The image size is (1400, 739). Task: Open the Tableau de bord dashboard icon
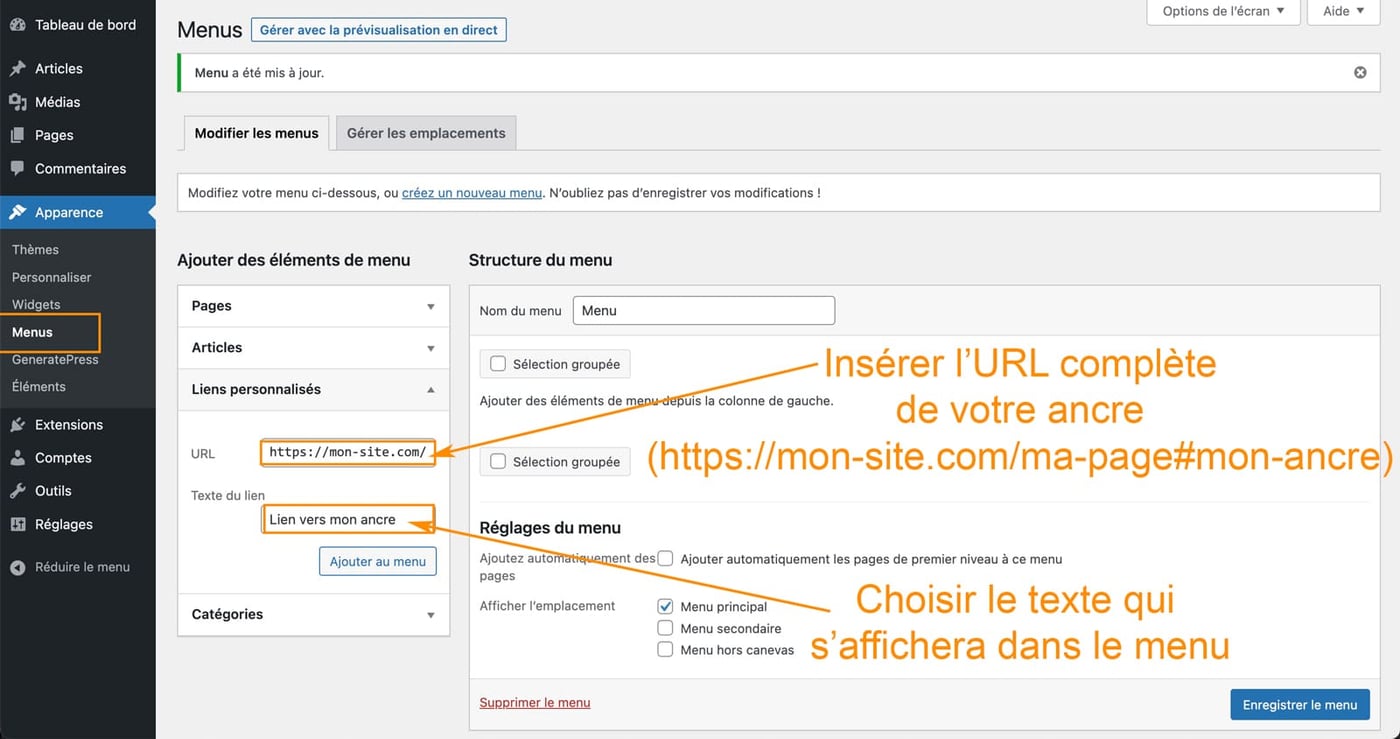point(18,24)
